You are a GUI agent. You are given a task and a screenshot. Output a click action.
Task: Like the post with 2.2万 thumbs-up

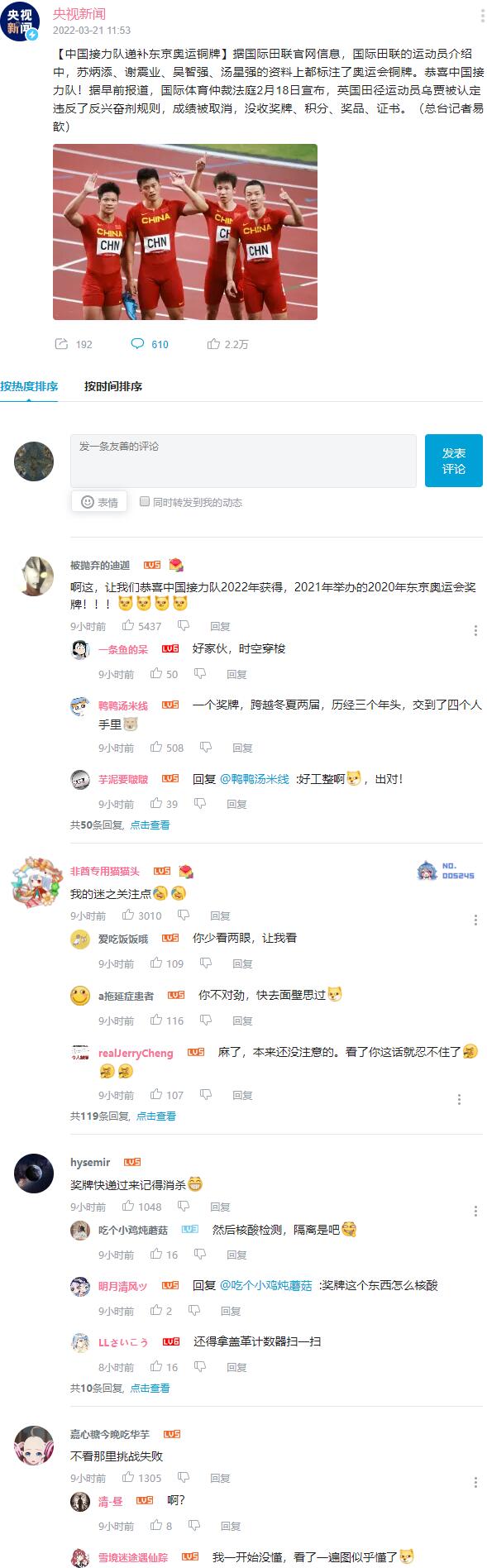pyautogui.click(x=213, y=344)
